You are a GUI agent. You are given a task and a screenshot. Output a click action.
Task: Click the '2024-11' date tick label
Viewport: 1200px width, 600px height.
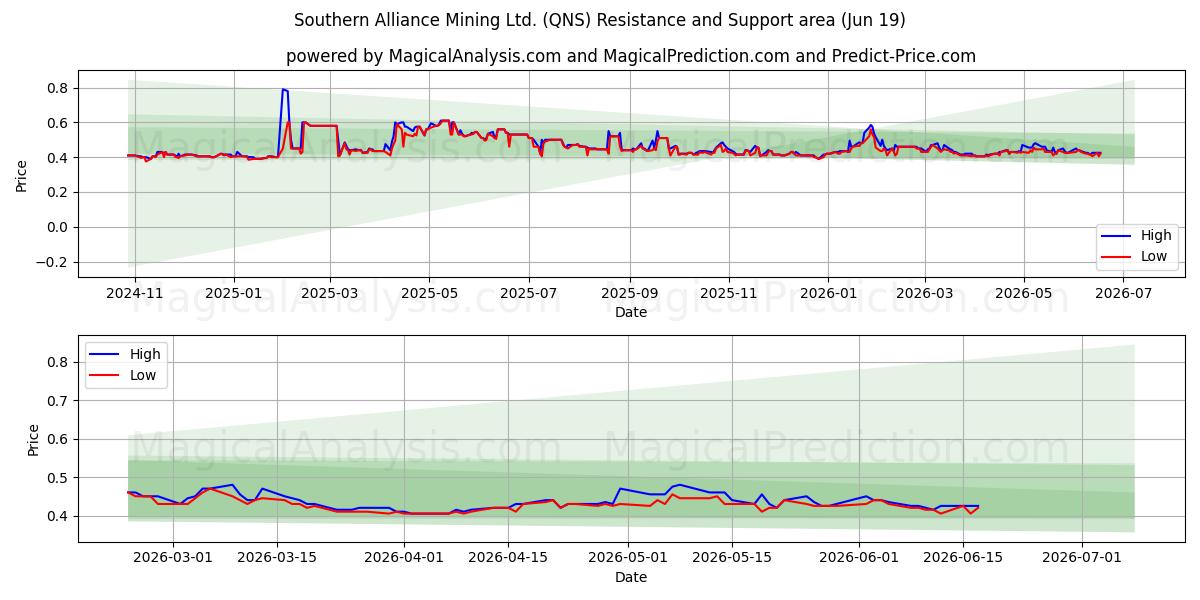[133, 294]
